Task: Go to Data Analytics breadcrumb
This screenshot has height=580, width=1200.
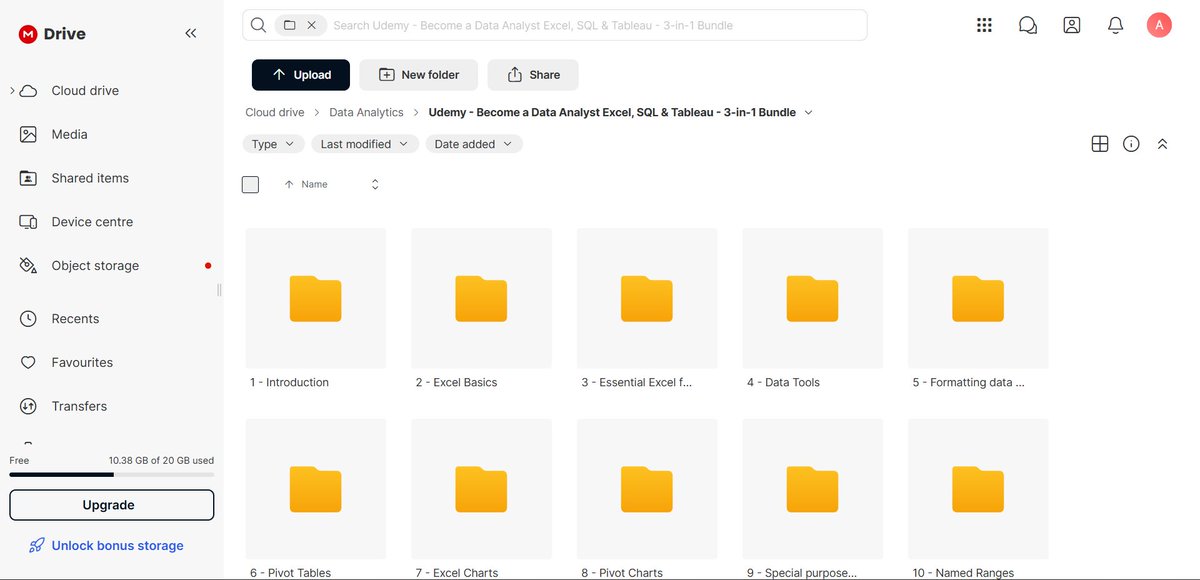Action: (366, 113)
